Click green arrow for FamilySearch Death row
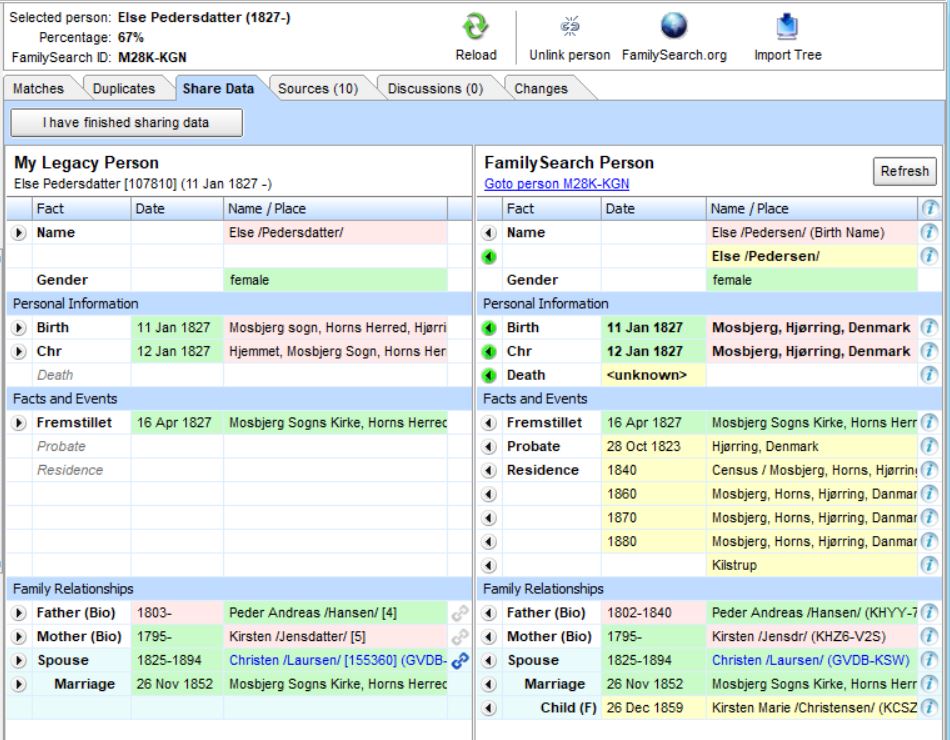The height and width of the screenshot is (740, 950). click(x=489, y=376)
